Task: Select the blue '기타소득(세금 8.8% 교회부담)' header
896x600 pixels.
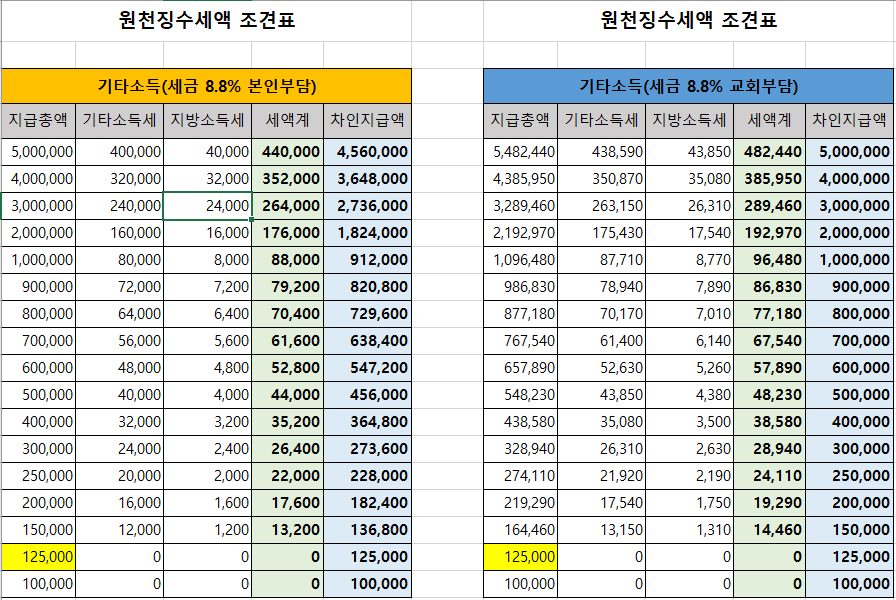Action: click(689, 86)
